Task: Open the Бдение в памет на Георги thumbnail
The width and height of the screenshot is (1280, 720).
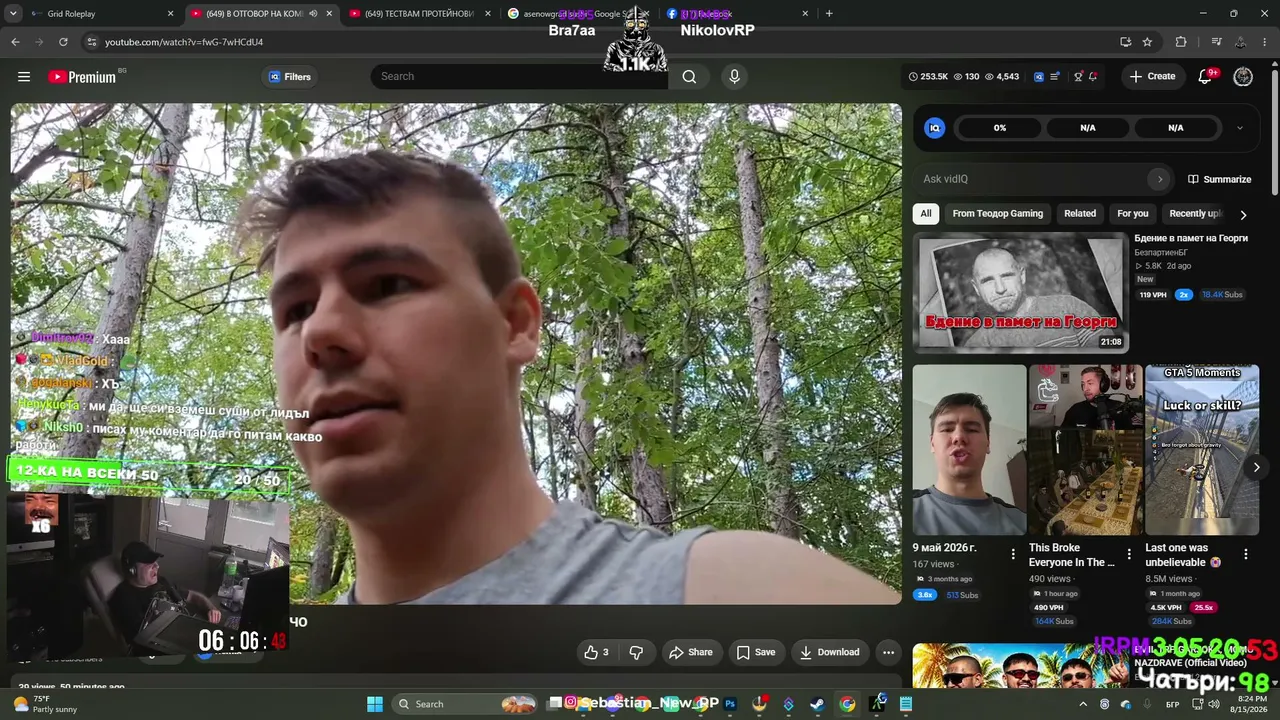Action: (1021, 293)
